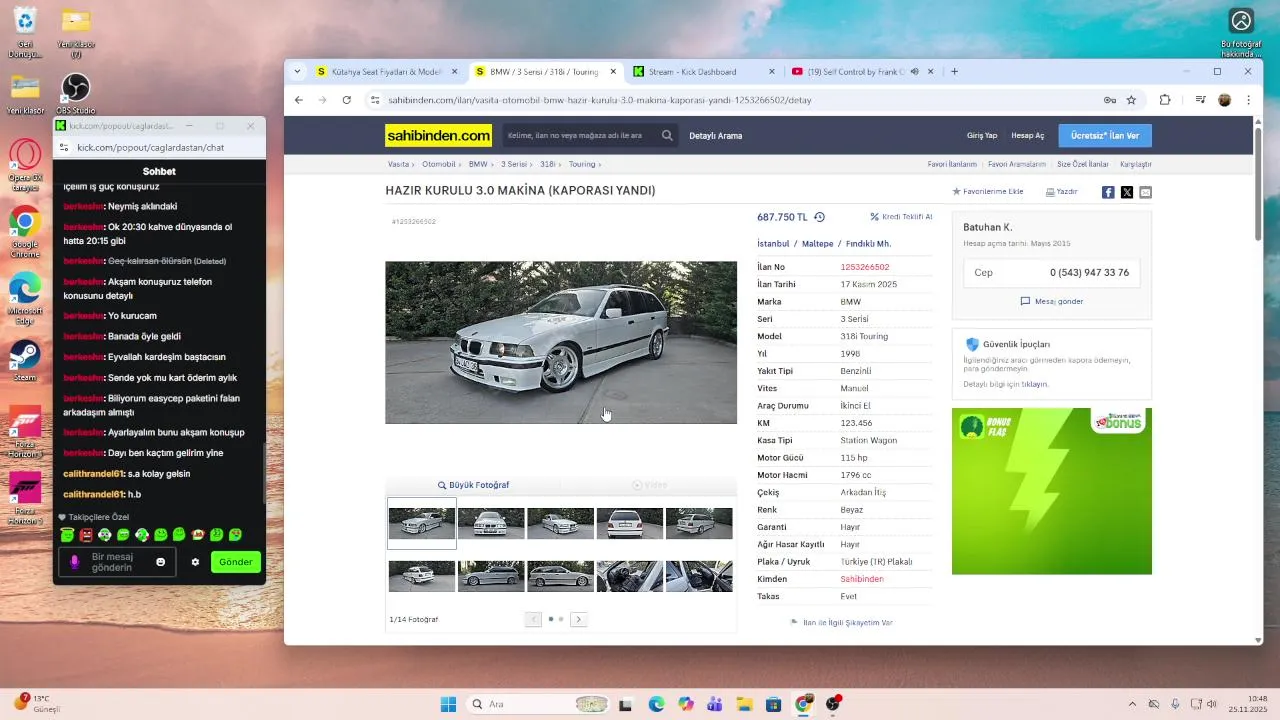Select the first car photo thumbnail
The image size is (1280, 720).
(422, 523)
